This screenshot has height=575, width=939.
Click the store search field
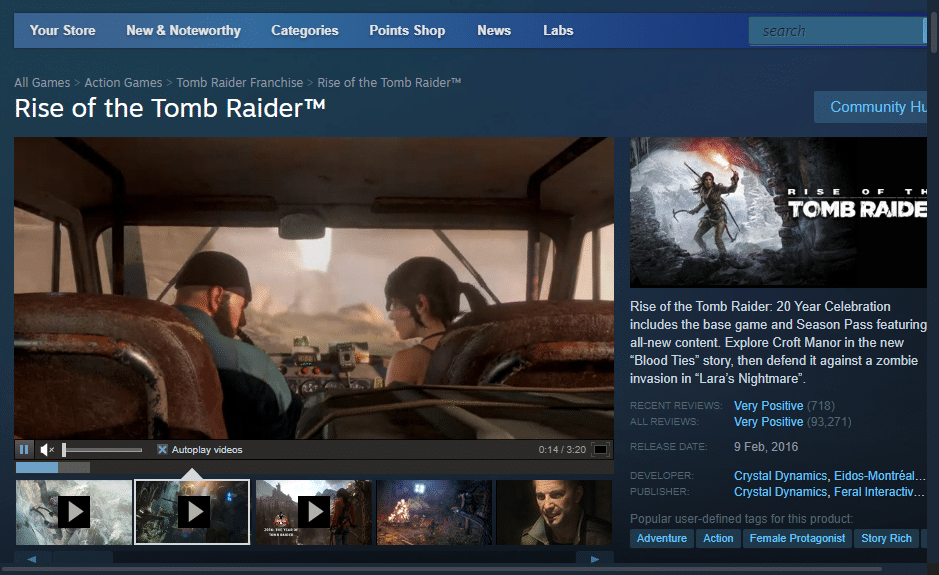tap(836, 31)
